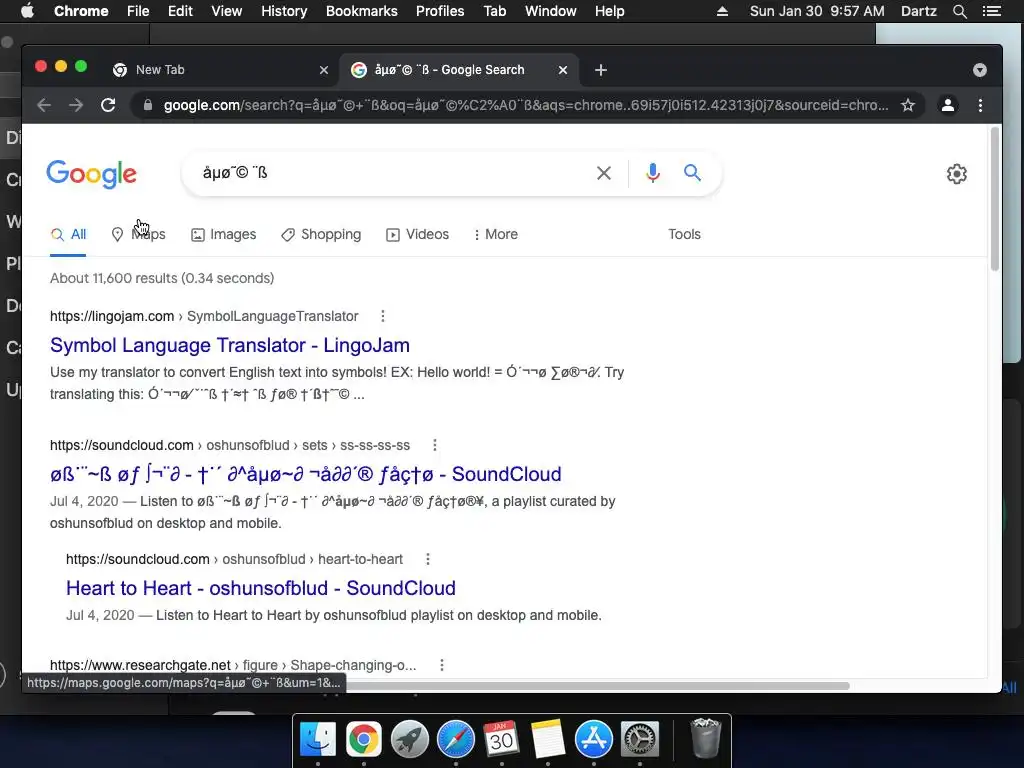Switch to Shopping results
This screenshot has width=1024, height=768.
point(321,234)
